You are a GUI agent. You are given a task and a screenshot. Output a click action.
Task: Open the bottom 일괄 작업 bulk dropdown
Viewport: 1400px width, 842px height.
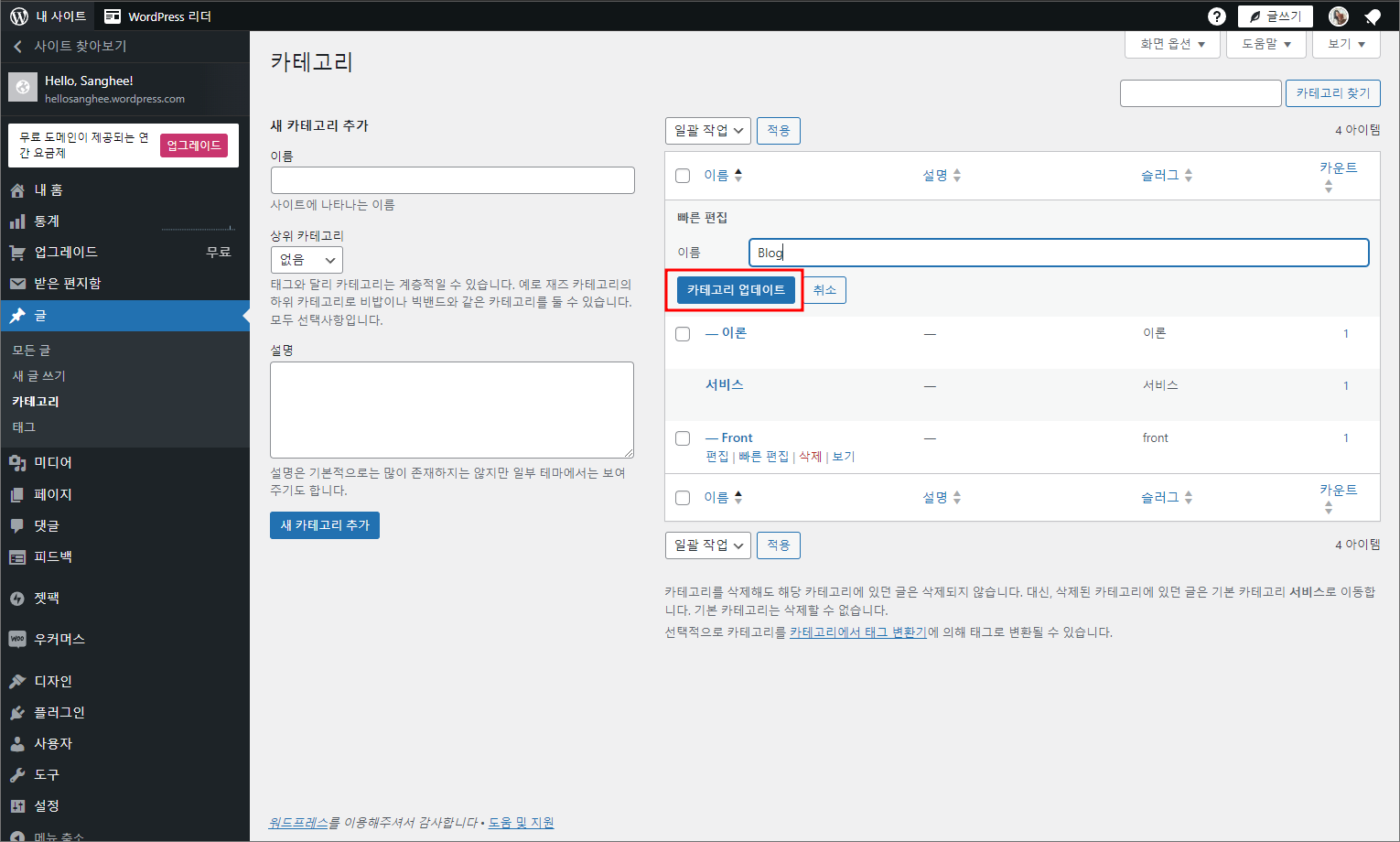click(708, 545)
